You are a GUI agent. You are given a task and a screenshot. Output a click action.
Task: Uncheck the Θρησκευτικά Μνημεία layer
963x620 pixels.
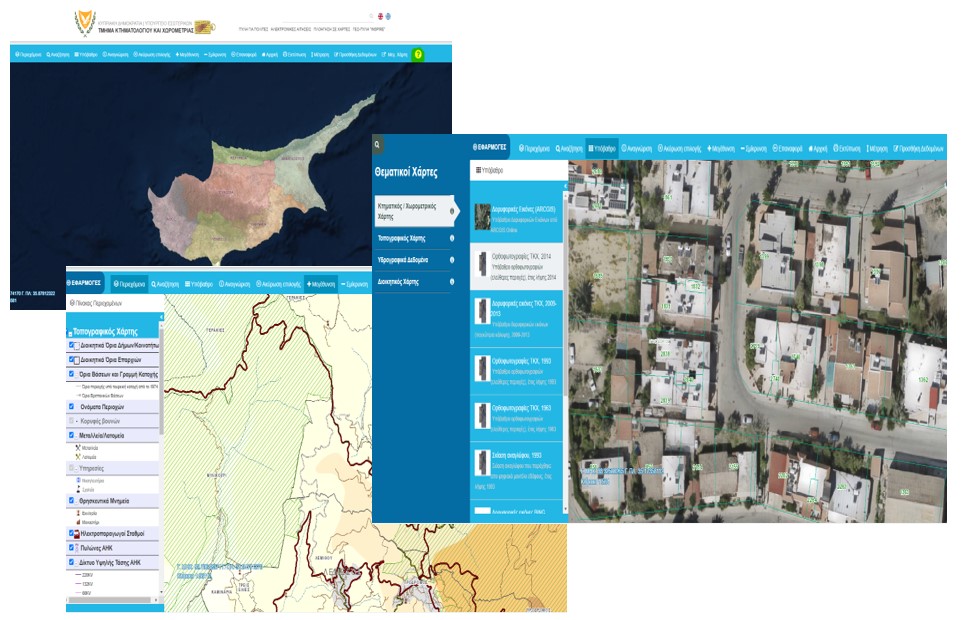71,501
